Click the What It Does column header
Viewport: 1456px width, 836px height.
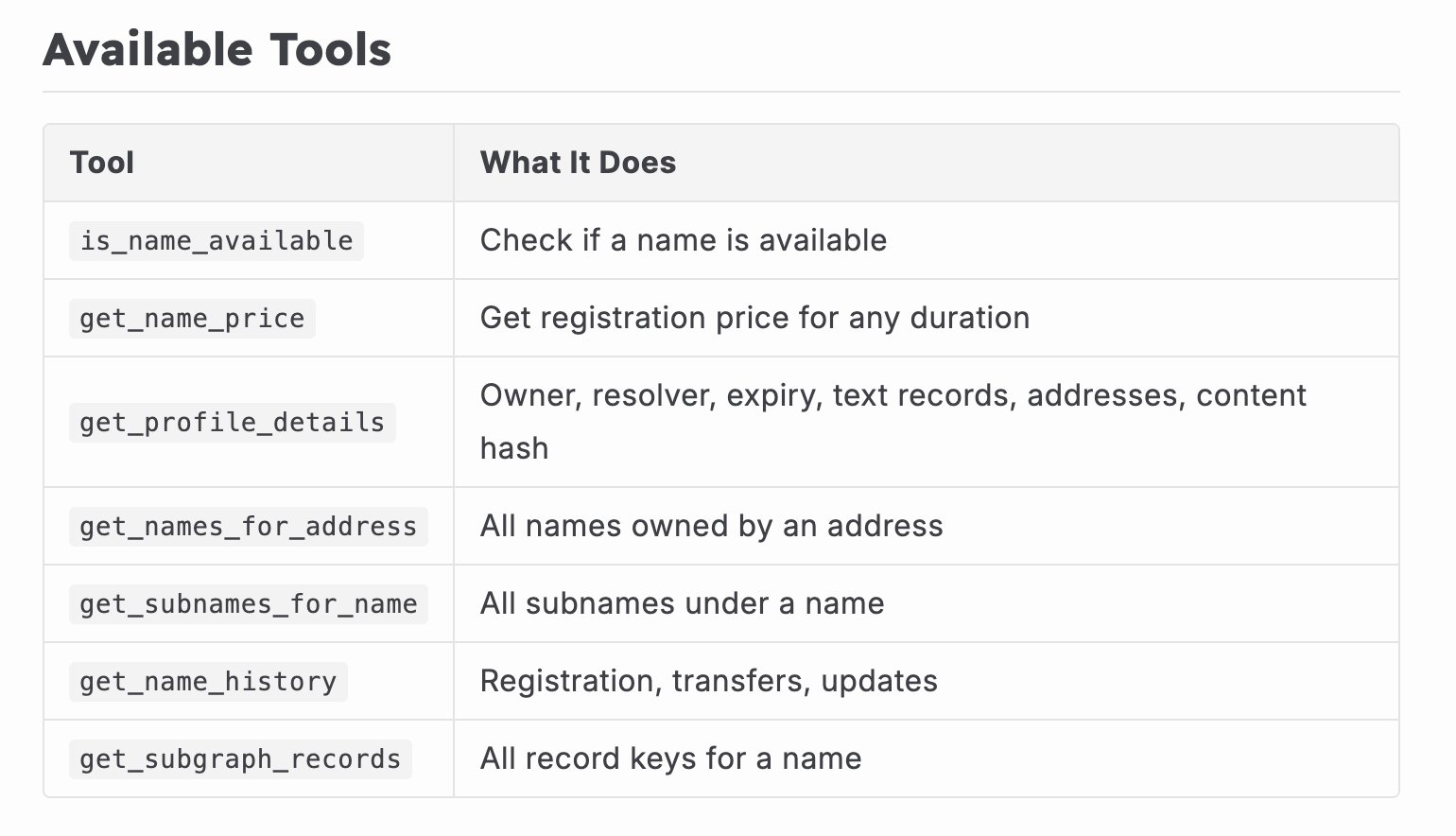(x=578, y=163)
